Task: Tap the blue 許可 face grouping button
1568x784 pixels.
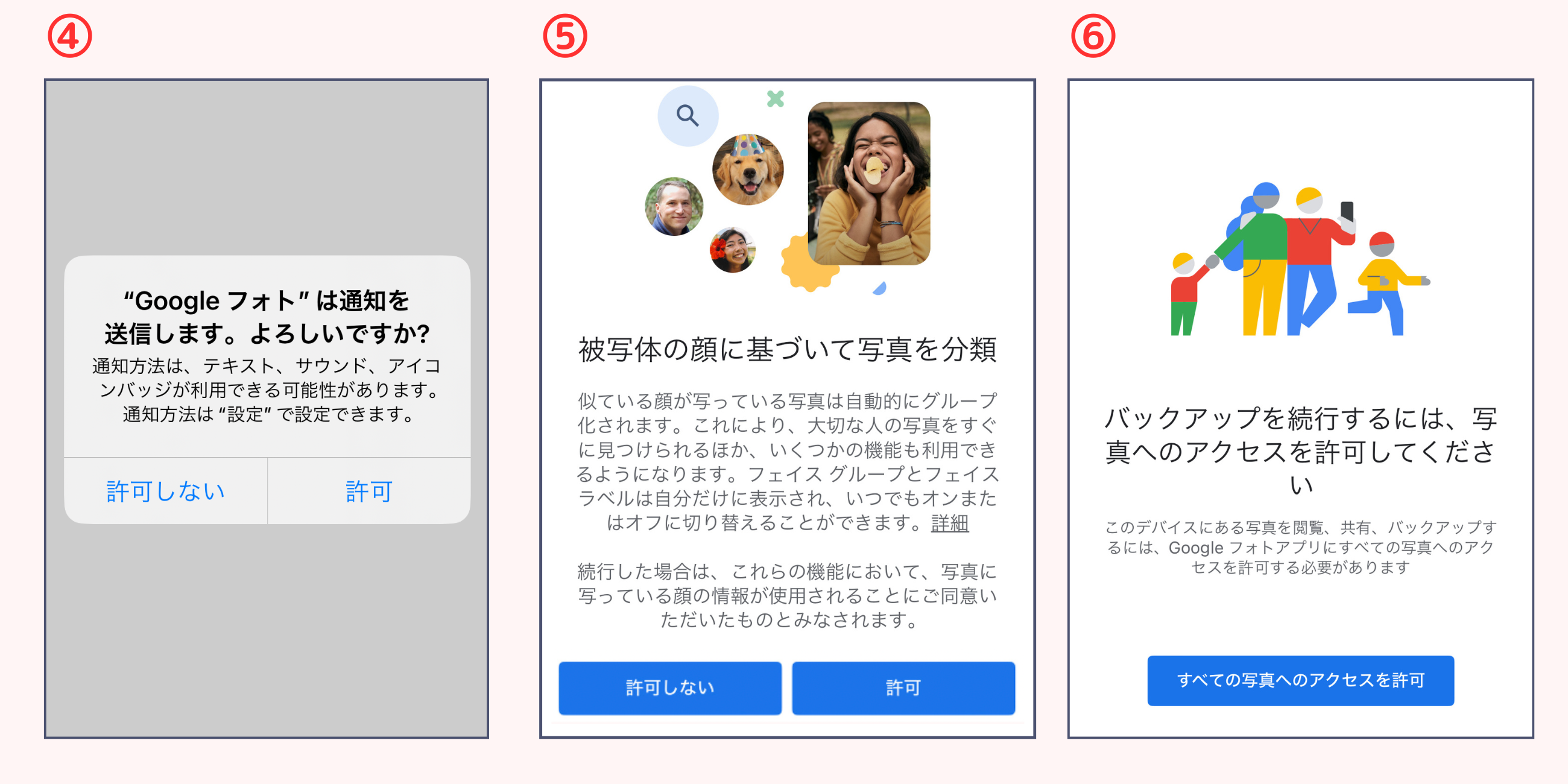Action: (x=903, y=688)
